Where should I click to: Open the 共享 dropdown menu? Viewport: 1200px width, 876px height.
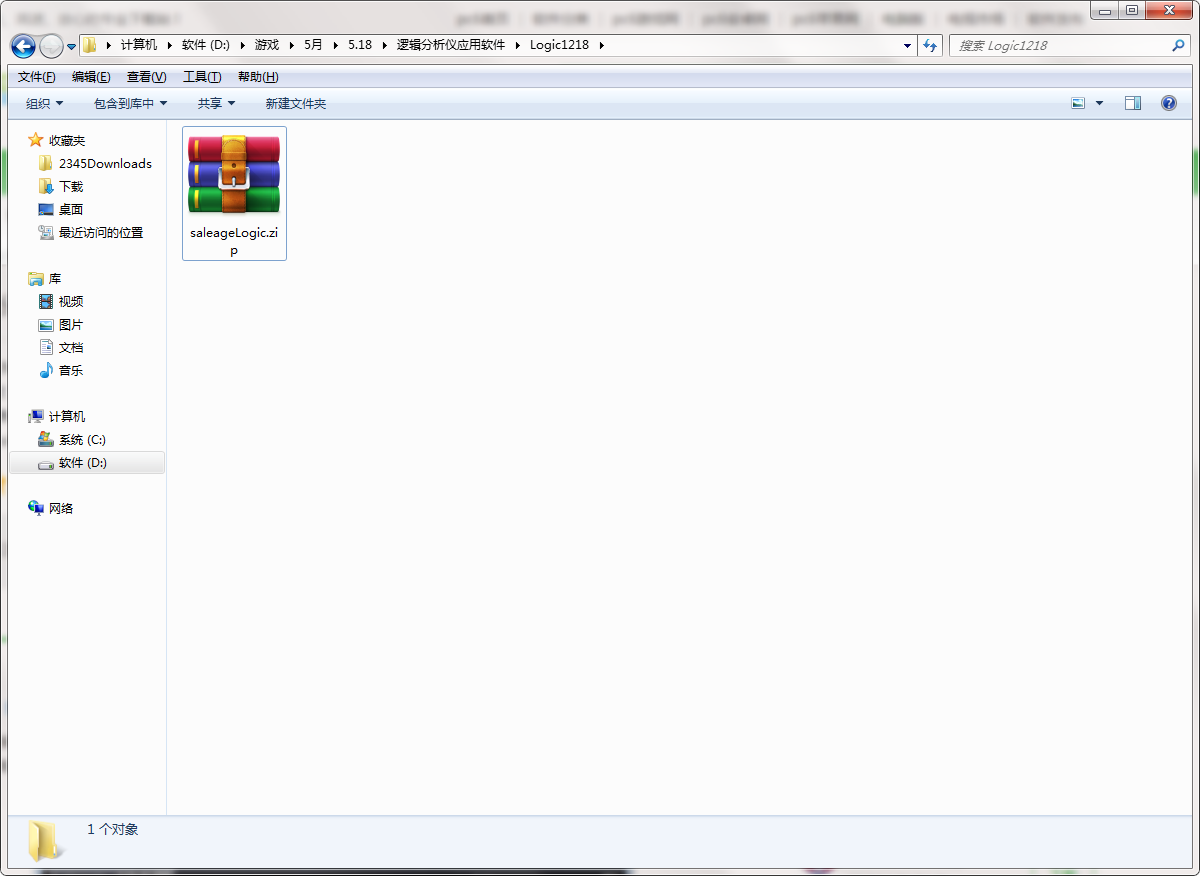click(x=216, y=104)
